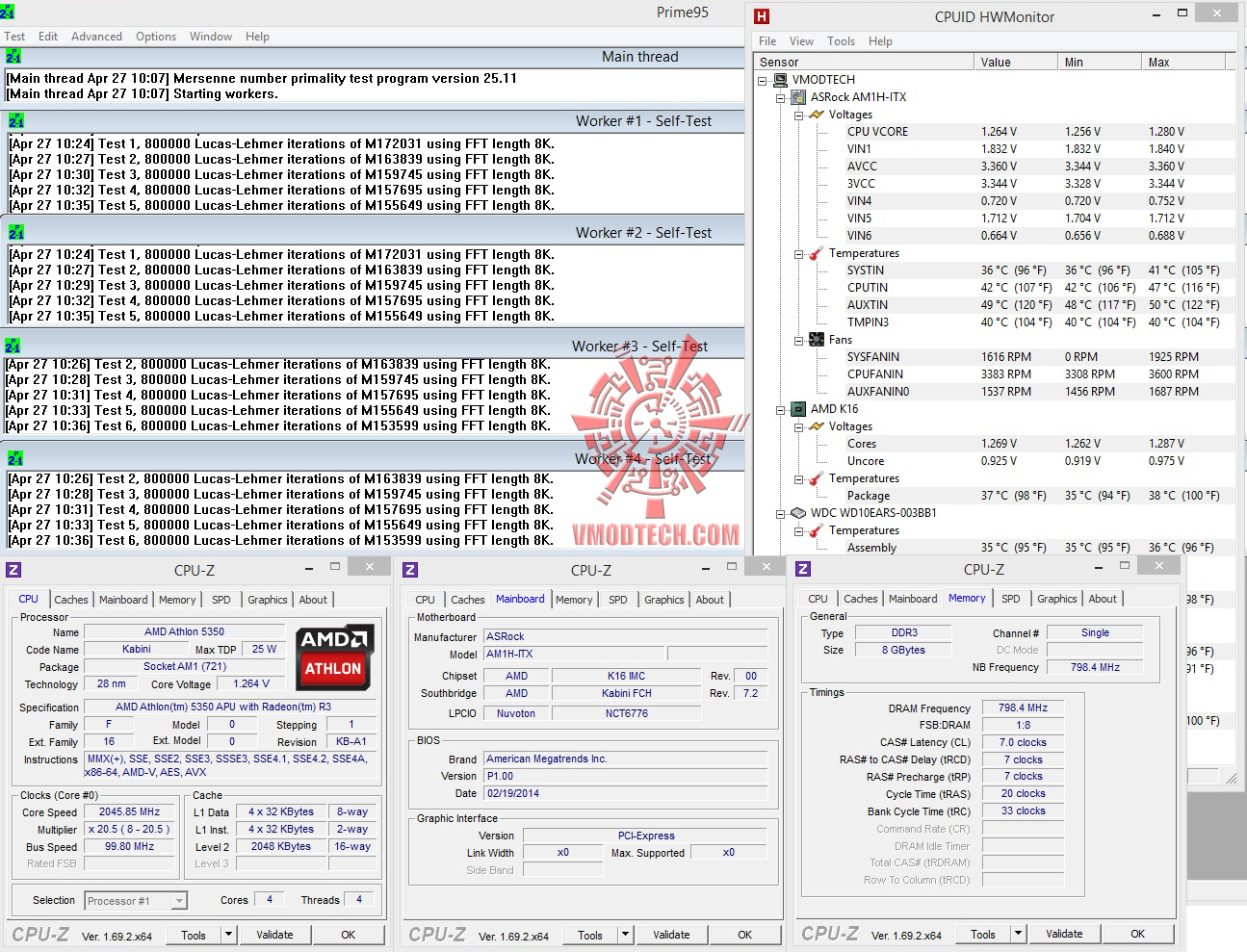Collapse the Fans node in HWMonitor

click(798, 340)
